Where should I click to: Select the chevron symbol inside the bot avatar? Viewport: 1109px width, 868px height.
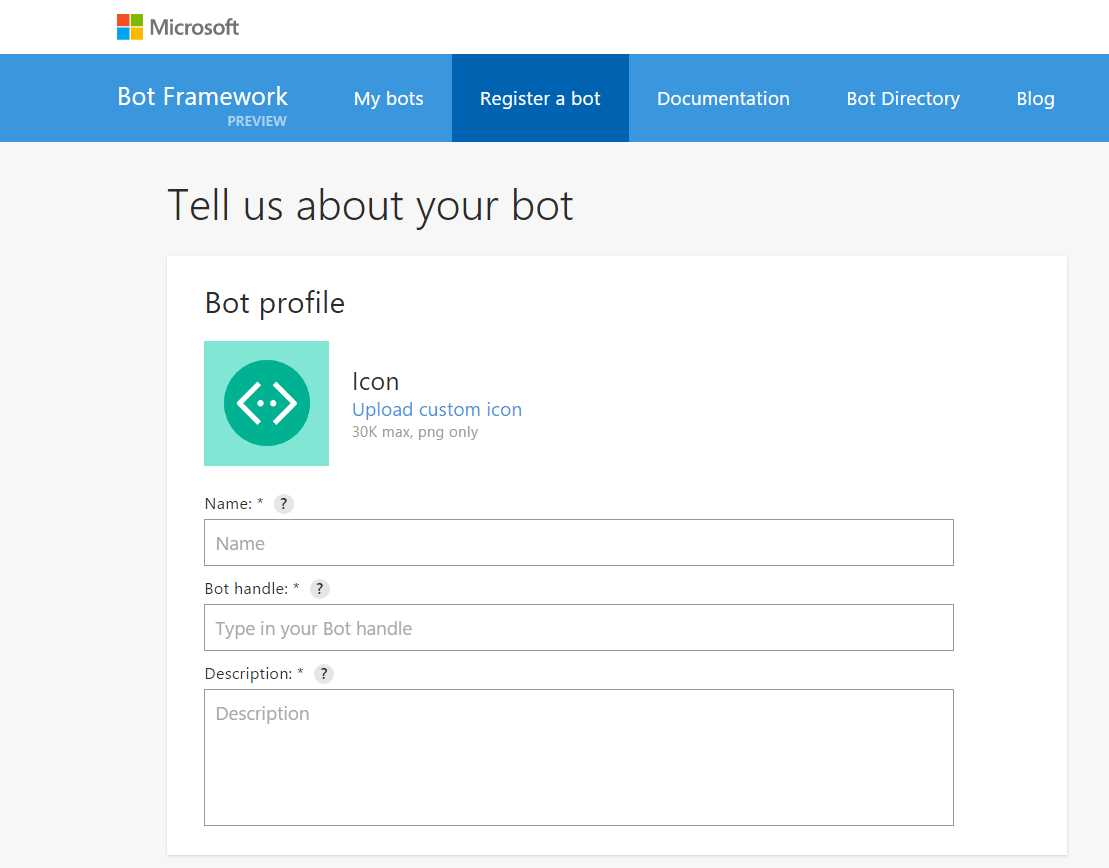point(266,403)
